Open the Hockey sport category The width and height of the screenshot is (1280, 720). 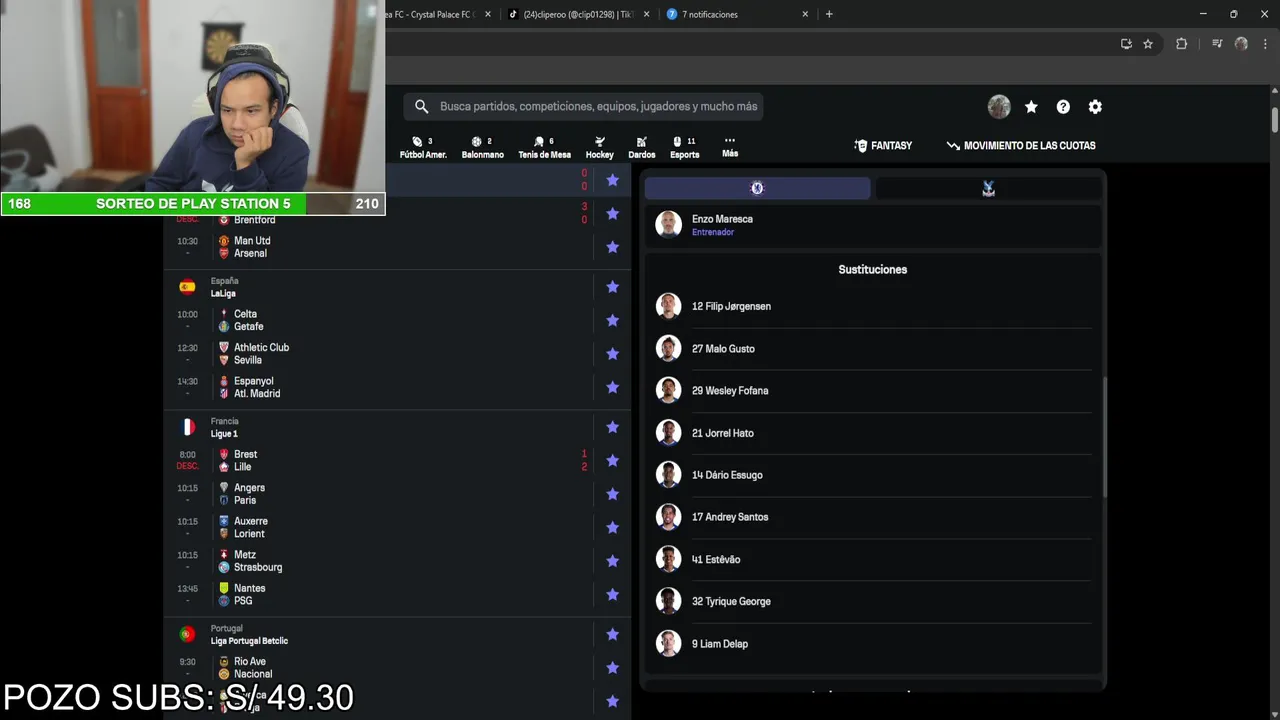599,147
